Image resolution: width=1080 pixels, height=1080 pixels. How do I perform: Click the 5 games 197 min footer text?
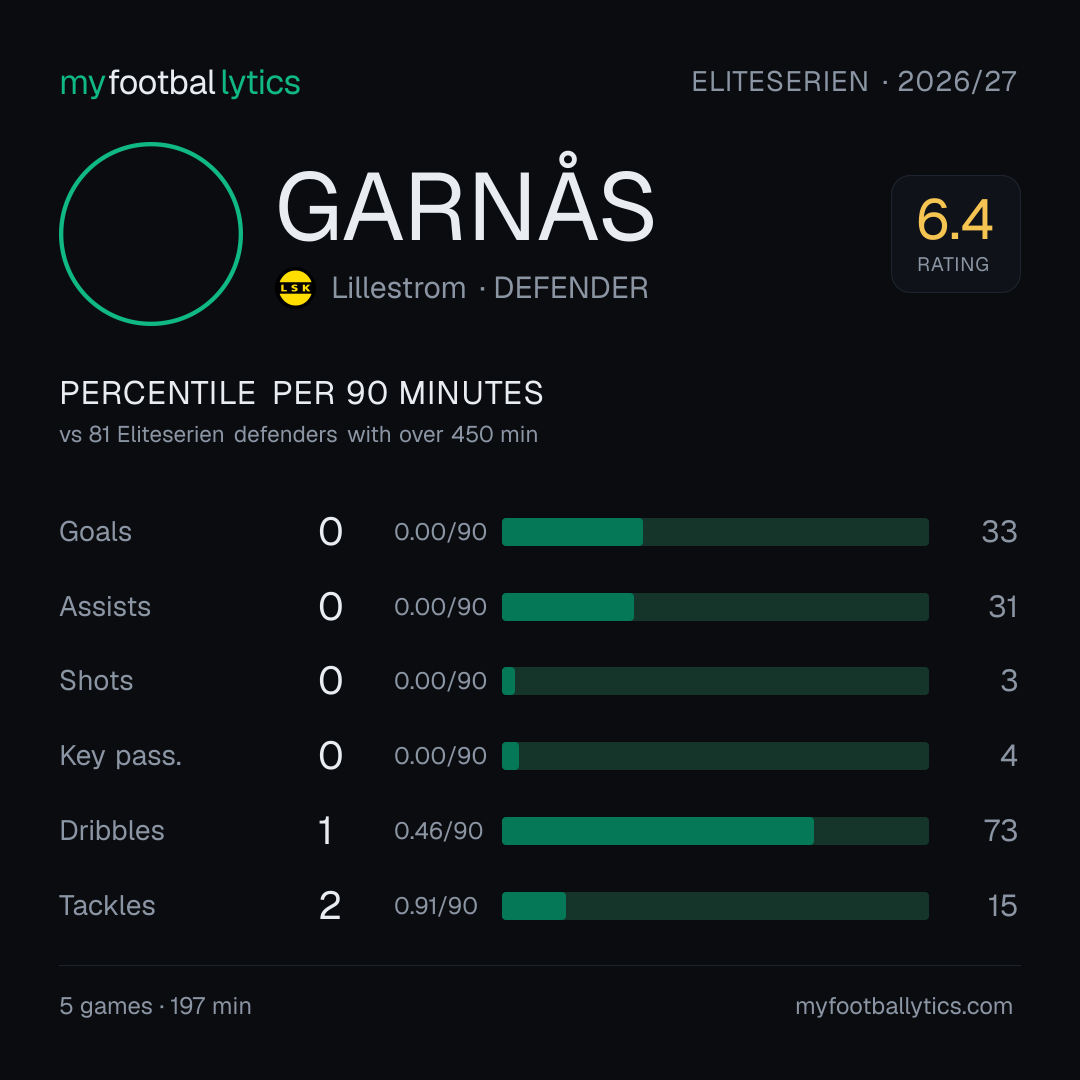(x=156, y=1006)
